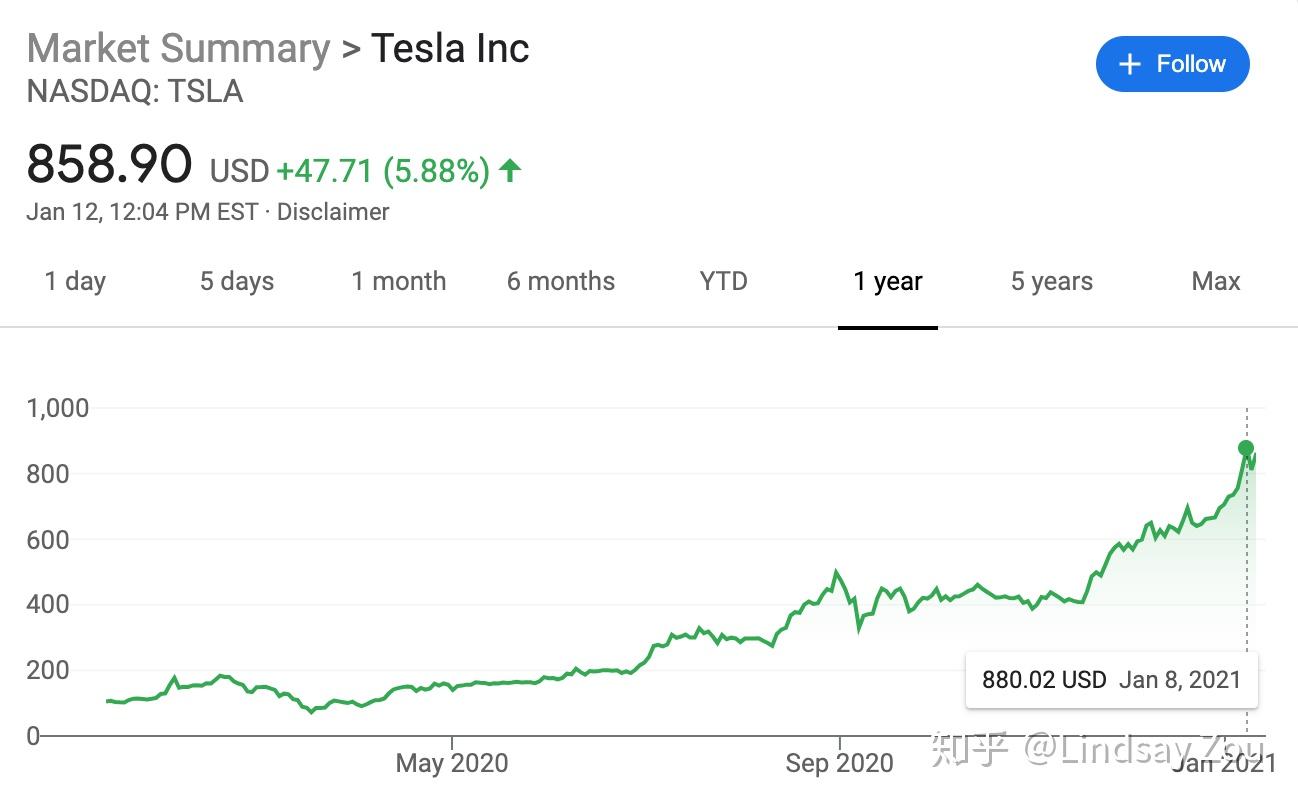Screen dimensions: 1298x806
Task: Click the 858.90 current price display
Action: [x=110, y=163]
